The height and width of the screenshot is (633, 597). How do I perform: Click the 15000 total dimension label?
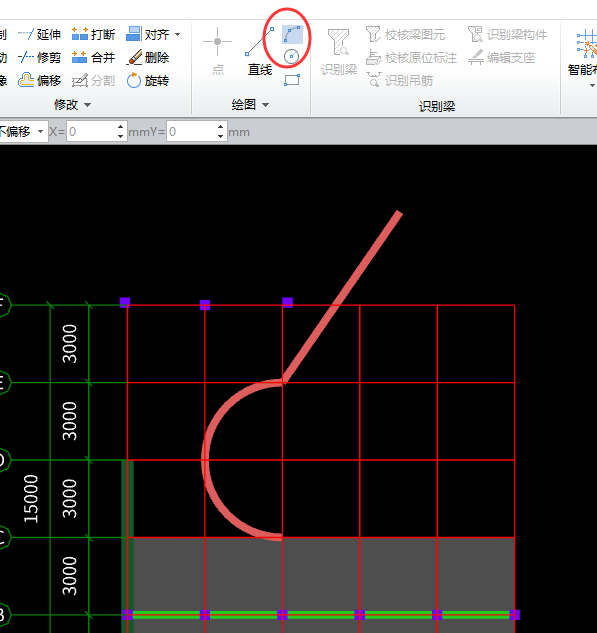31,499
